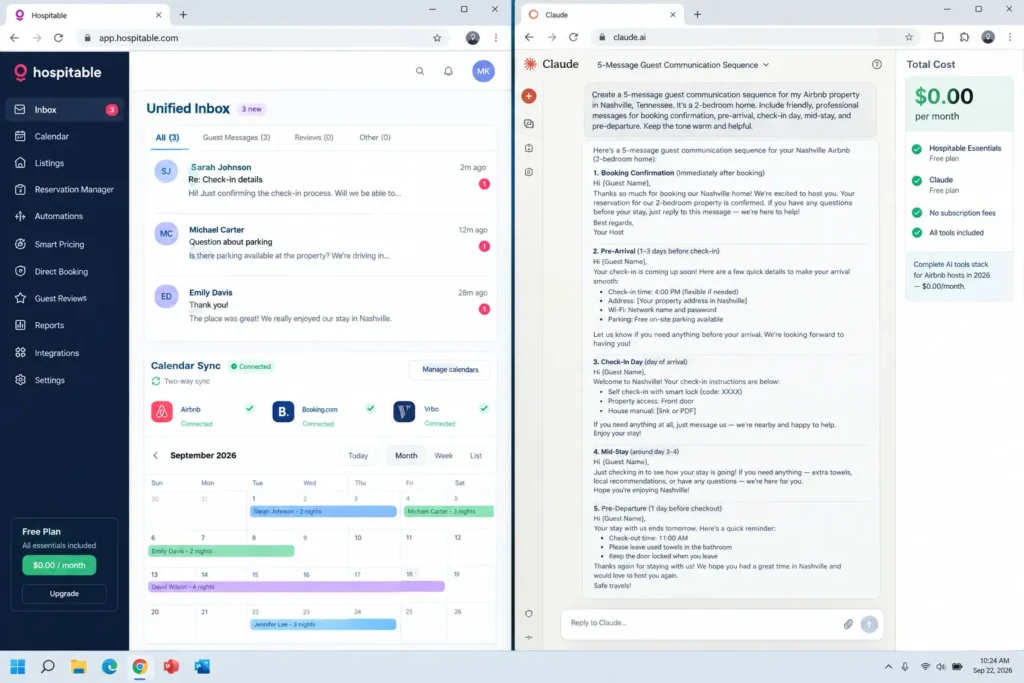Select the All (3) inbox tab

pos(167,138)
